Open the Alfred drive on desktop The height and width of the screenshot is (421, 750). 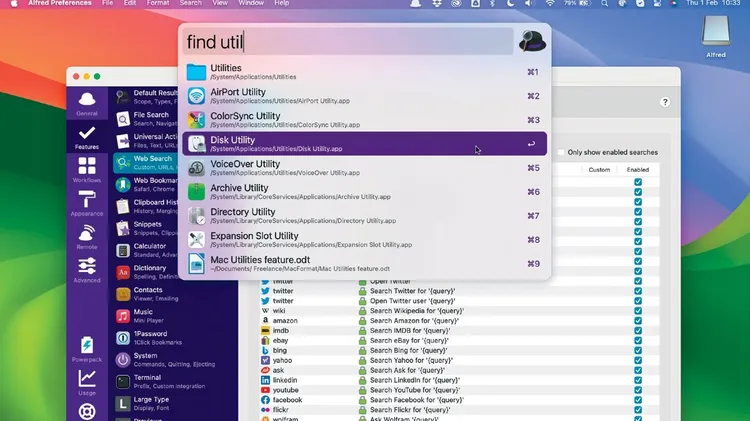coord(716,36)
